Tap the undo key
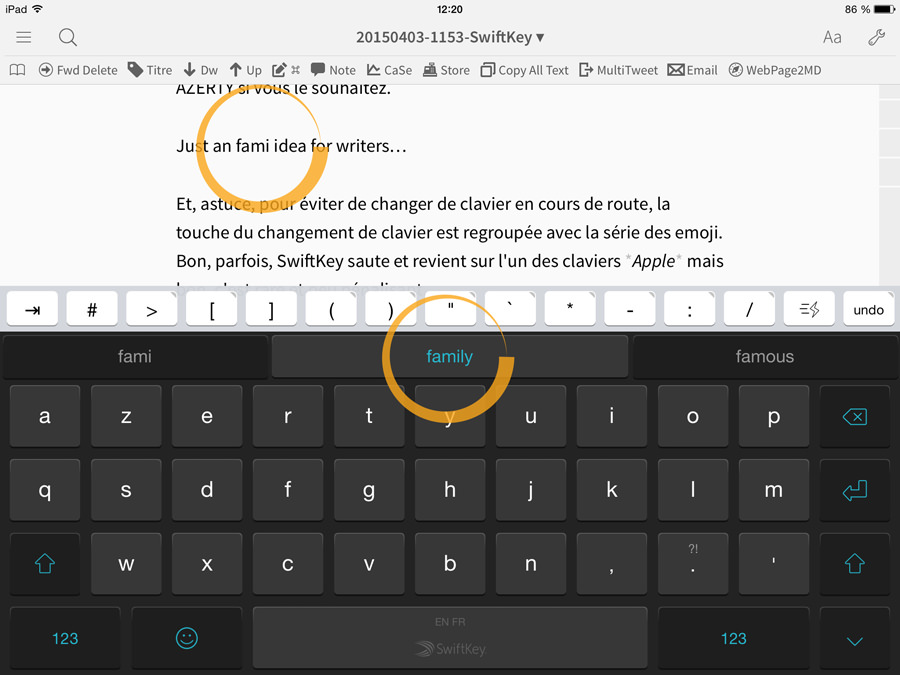Image resolution: width=900 pixels, height=675 pixels. [868, 309]
